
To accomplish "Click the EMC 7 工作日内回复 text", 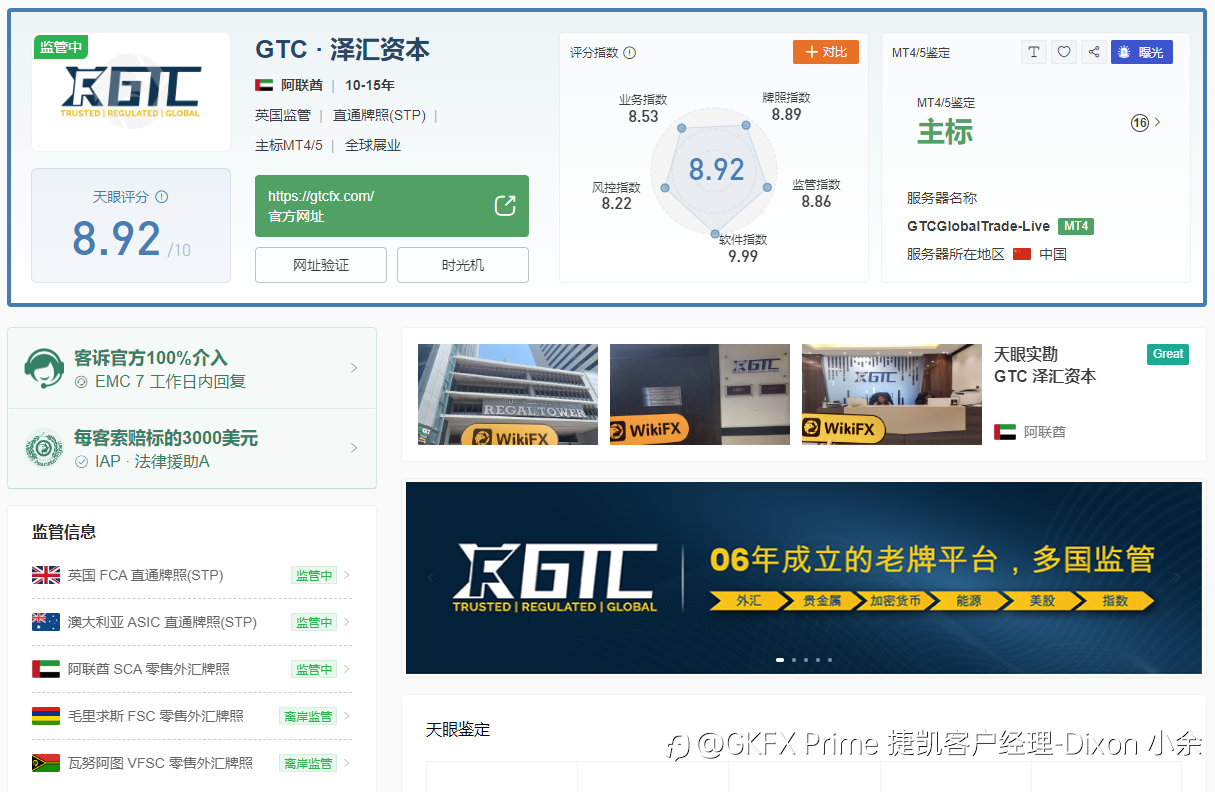I will (170, 381).
